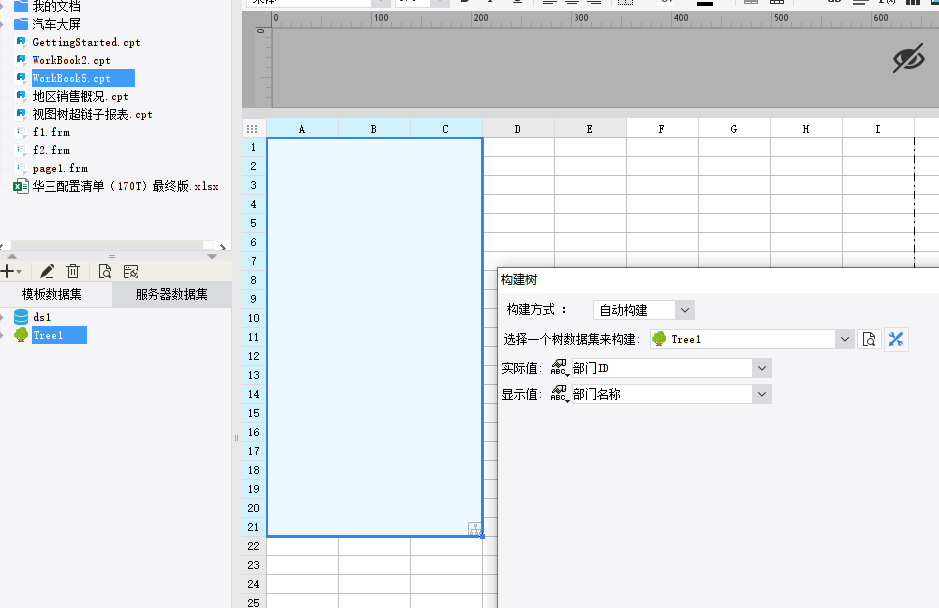Screen dimensions: 939x608
Task: Open WorkBook2.cpt in the file tree
Action: coord(71,60)
